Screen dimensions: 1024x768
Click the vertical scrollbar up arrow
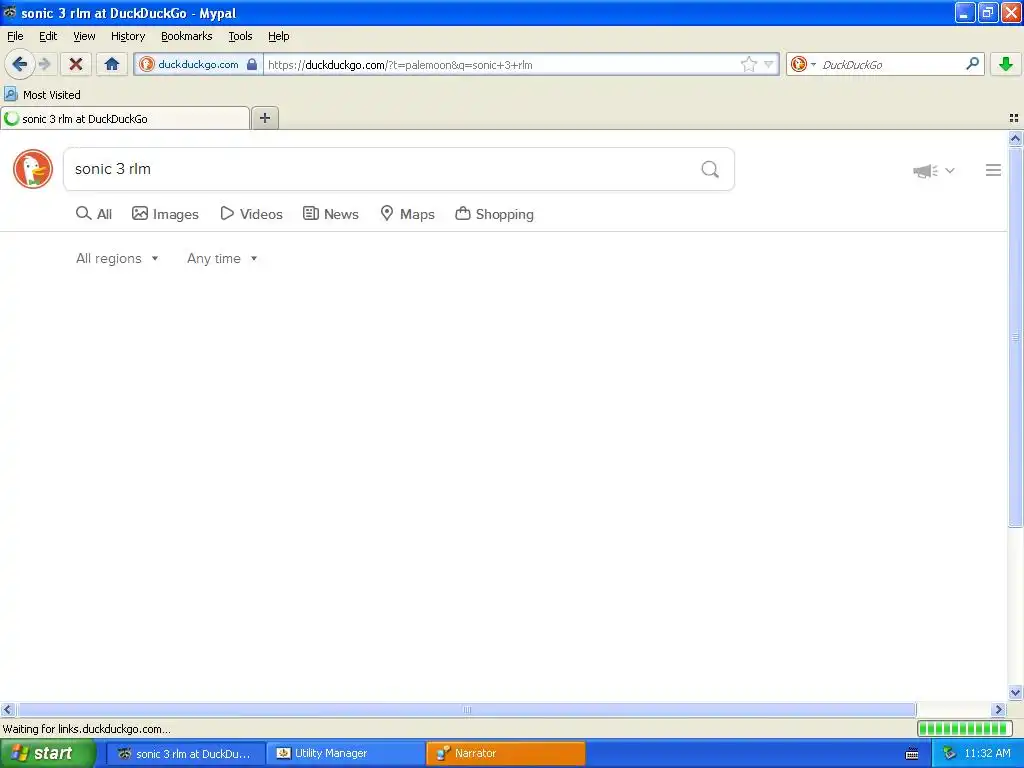[x=1015, y=138]
